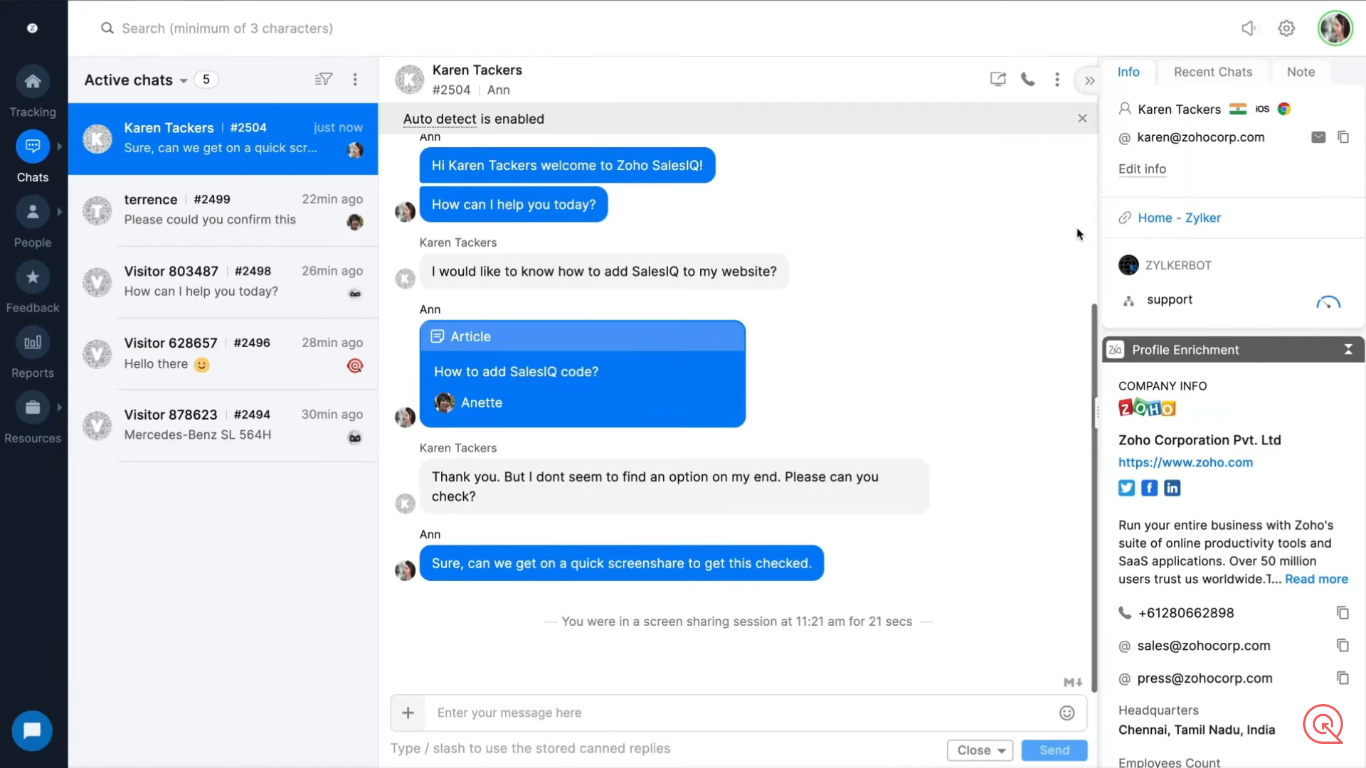
Task: Click the phone call icon in chat header
Action: tap(1028, 80)
